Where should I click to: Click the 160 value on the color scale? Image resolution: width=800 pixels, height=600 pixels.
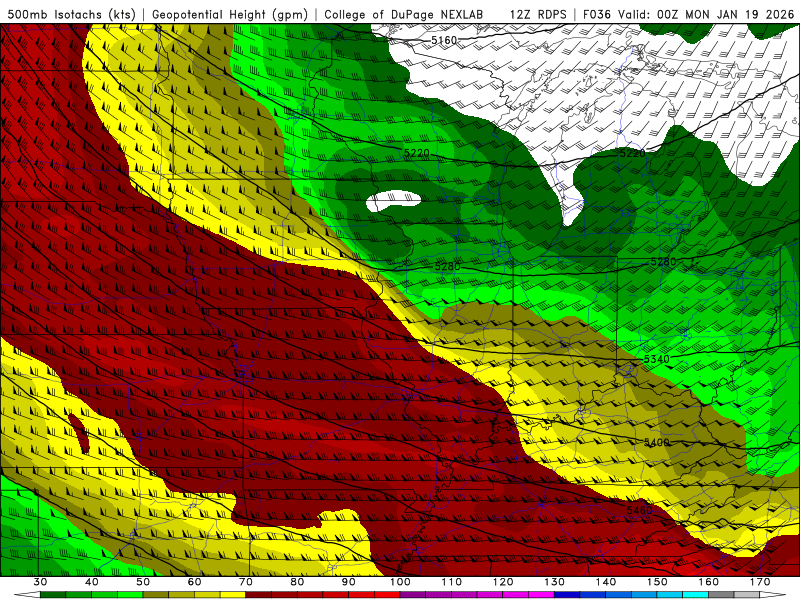click(x=708, y=582)
